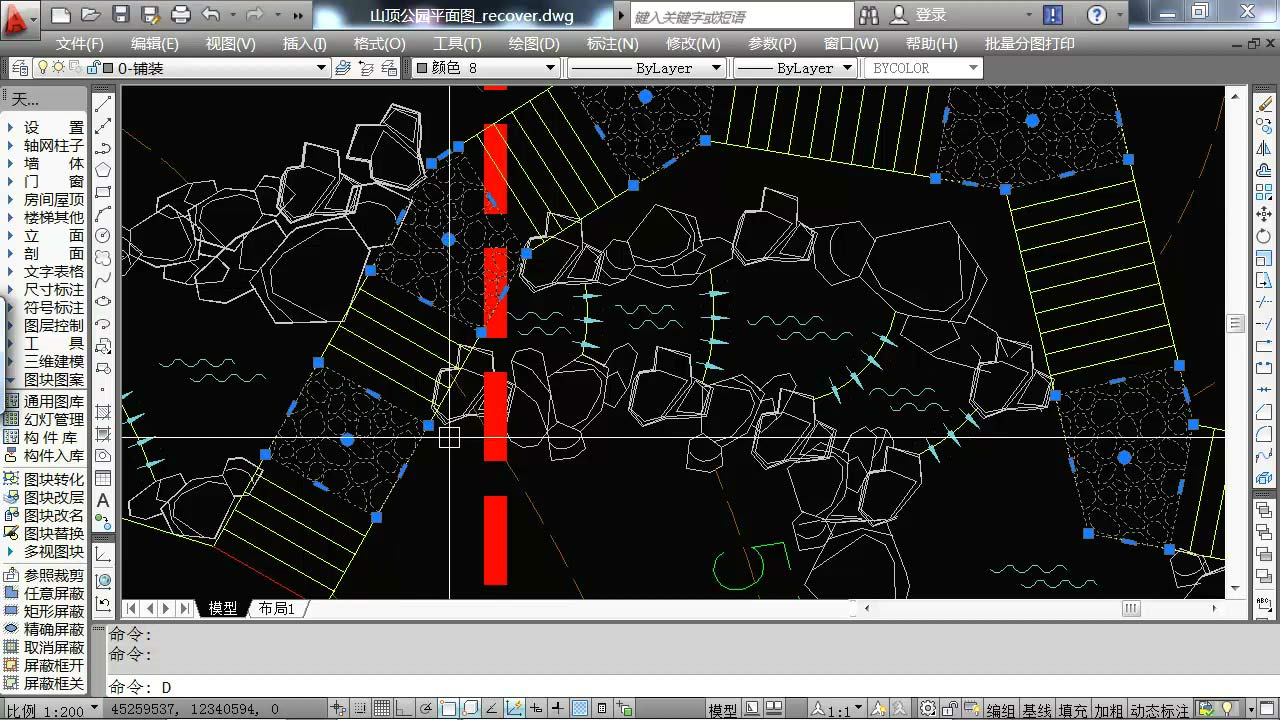Select the Spline tool
Image resolution: width=1280 pixels, height=720 pixels.
tap(103, 279)
